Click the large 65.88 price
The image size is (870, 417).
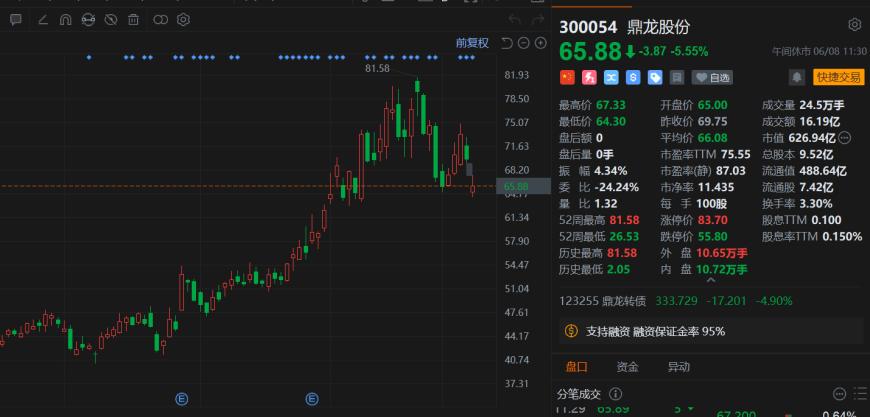pos(589,52)
